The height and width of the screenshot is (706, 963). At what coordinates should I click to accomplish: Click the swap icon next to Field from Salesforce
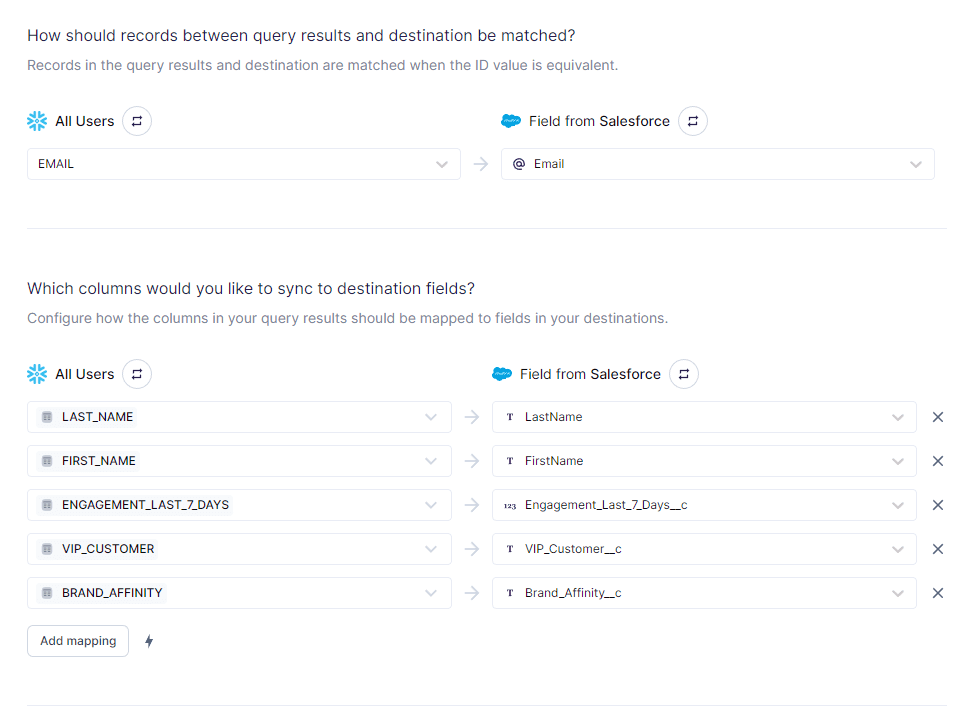tap(692, 120)
